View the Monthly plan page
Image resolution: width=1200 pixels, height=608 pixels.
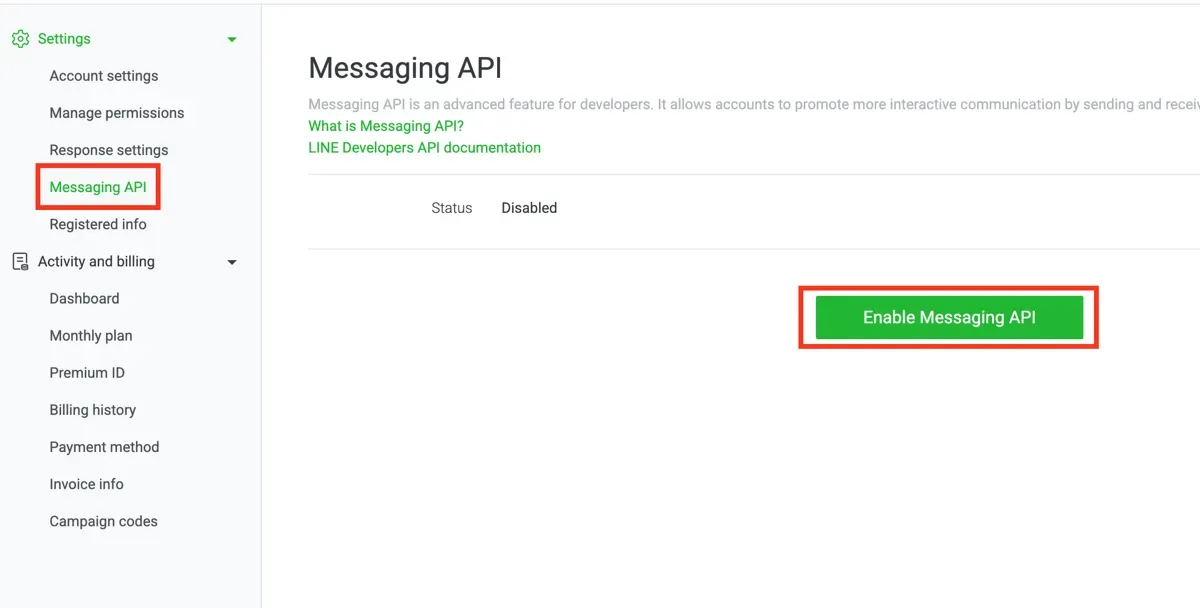(91, 335)
